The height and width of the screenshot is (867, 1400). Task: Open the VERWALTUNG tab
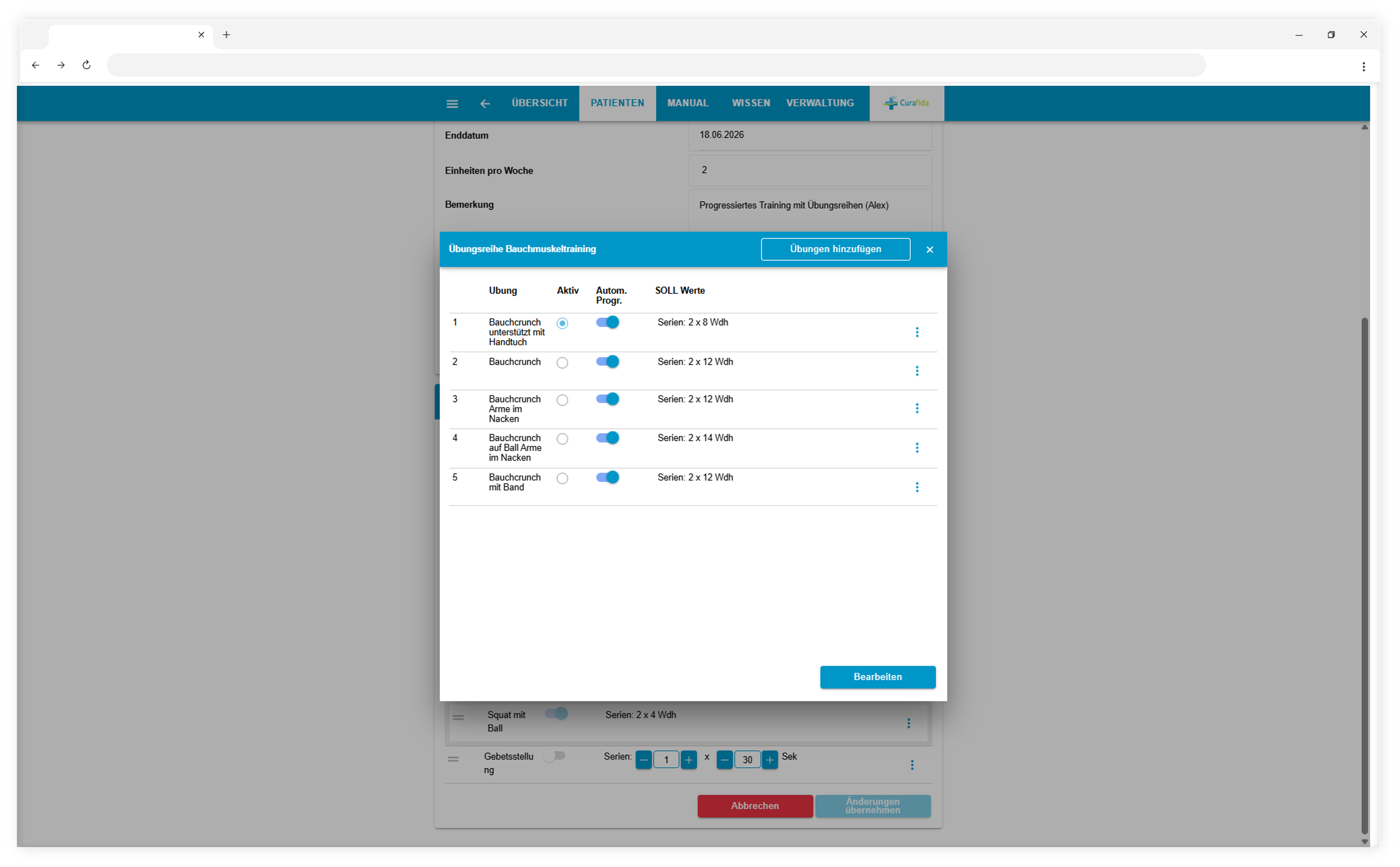tap(819, 103)
